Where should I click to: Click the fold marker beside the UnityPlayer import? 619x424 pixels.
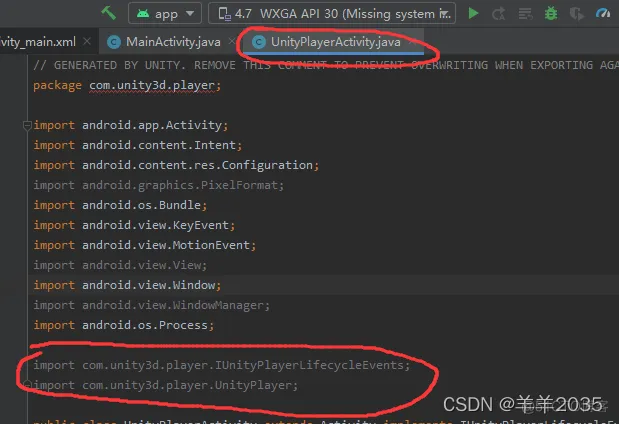27,384
